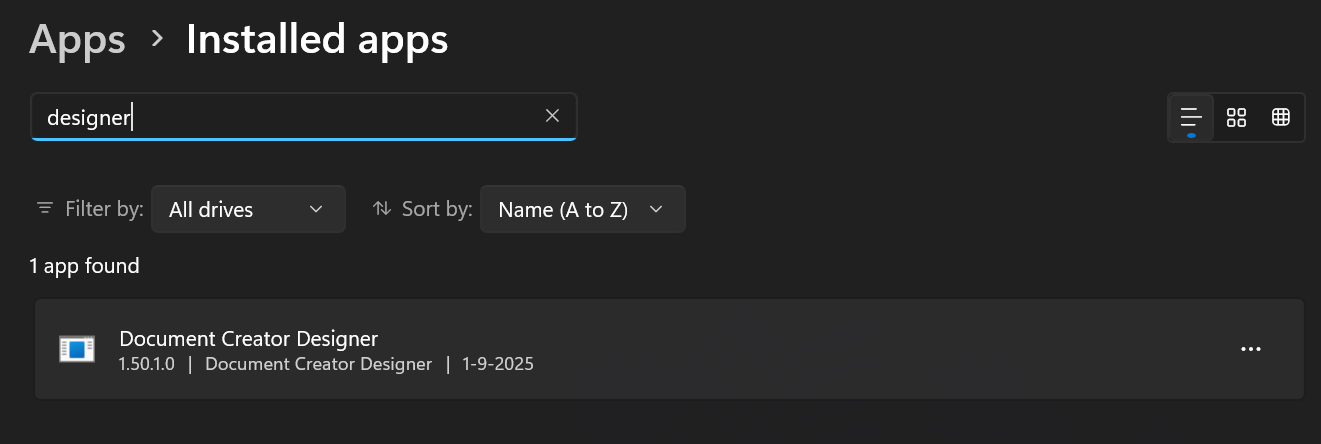
Task: Open the three-dot menu for the app
Action: pyautogui.click(x=1250, y=349)
